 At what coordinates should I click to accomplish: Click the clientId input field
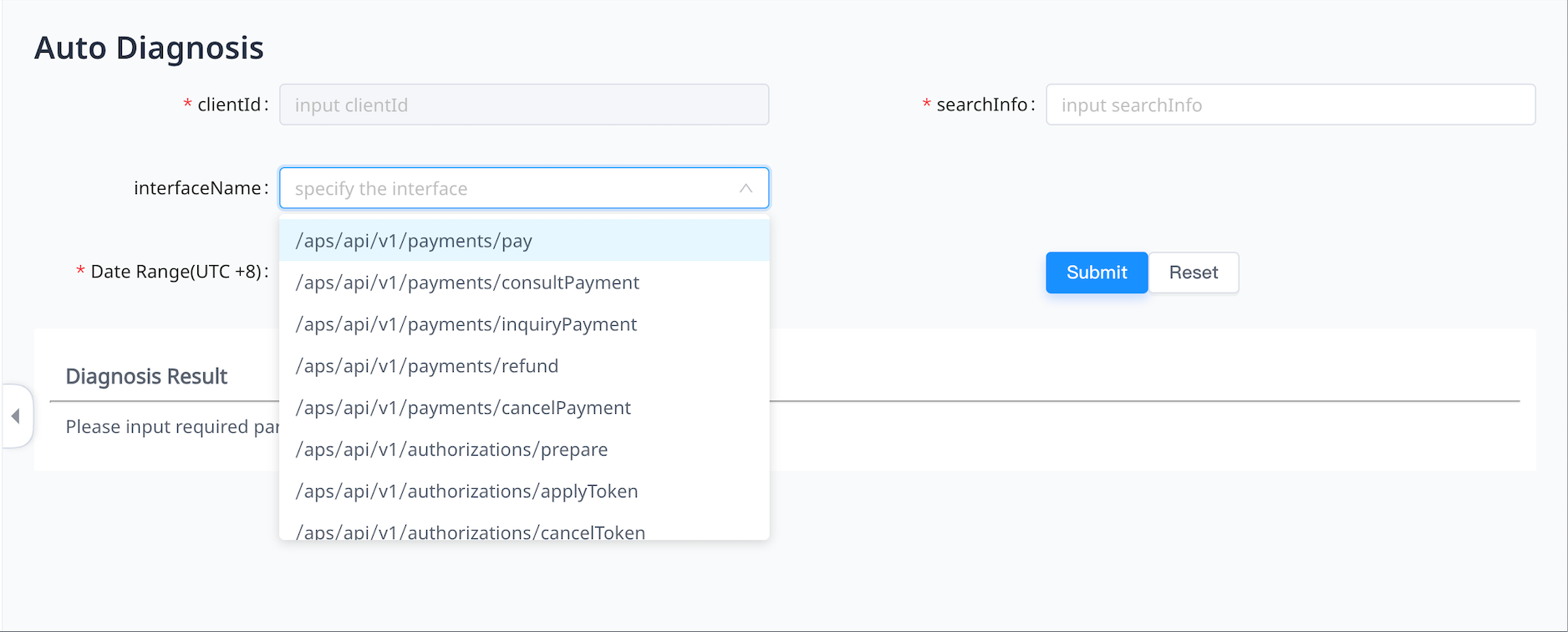[523, 105]
